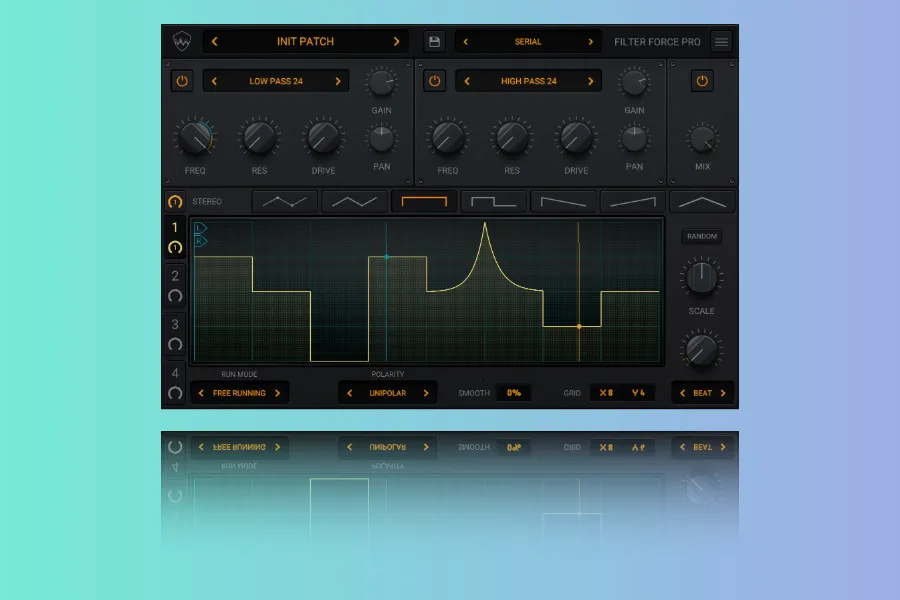Select the step-down square waveform shape
The height and width of the screenshot is (600, 900).
pos(494,201)
